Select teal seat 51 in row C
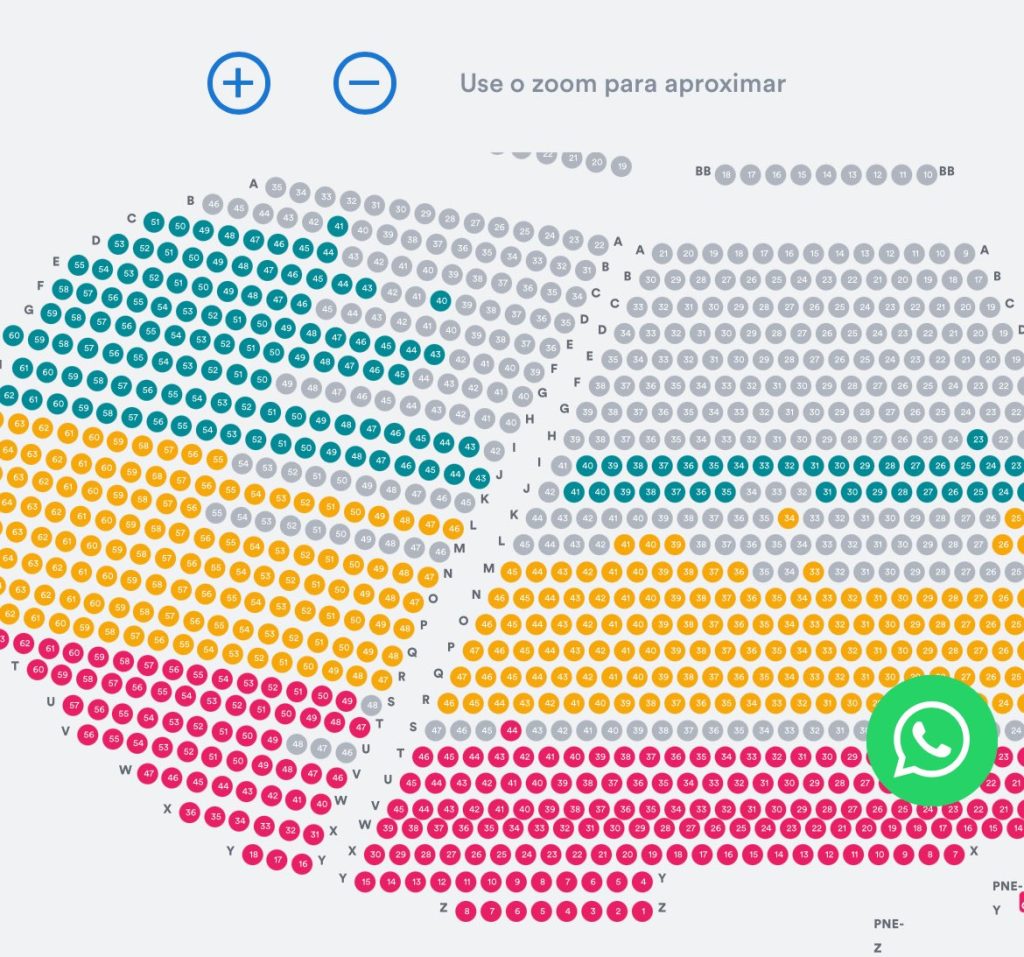The height and width of the screenshot is (957, 1024). [153, 222]
